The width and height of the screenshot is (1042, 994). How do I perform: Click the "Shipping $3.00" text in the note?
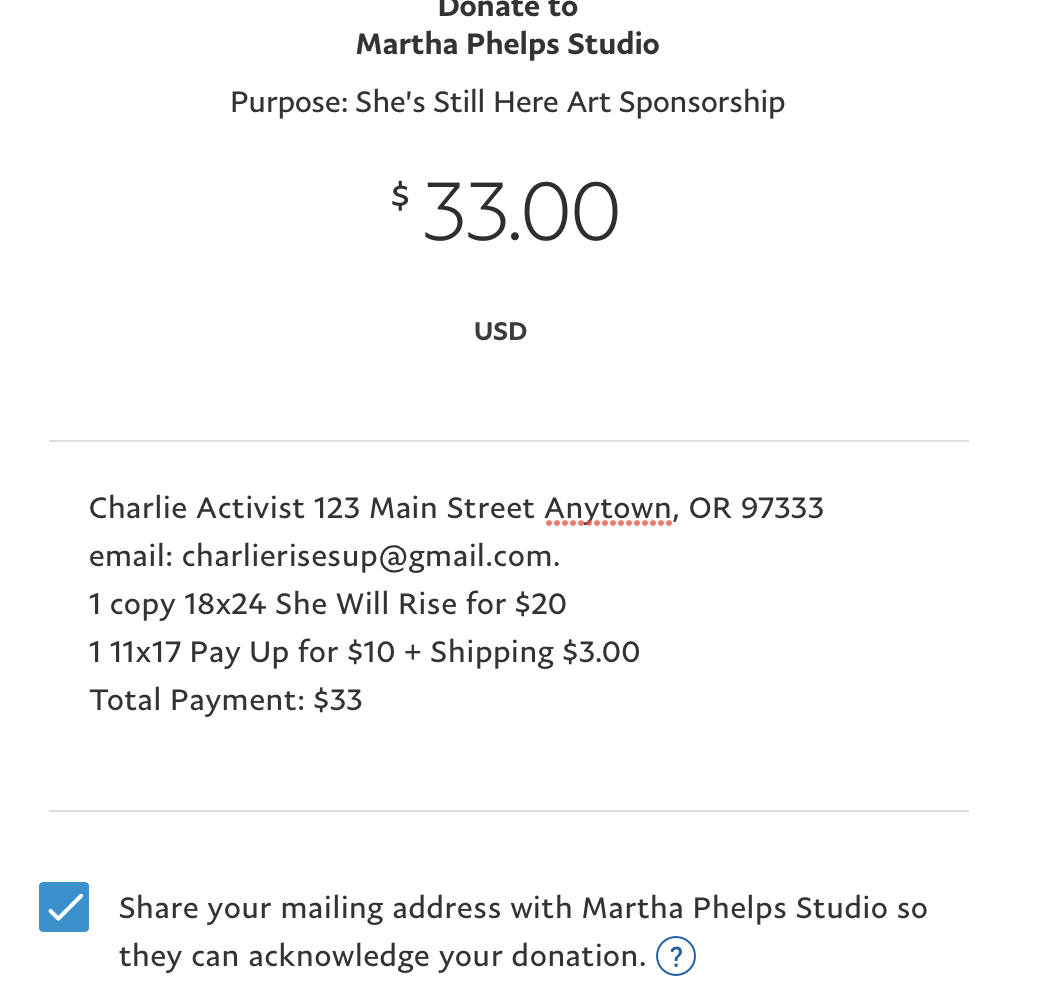tap(535, 652)
